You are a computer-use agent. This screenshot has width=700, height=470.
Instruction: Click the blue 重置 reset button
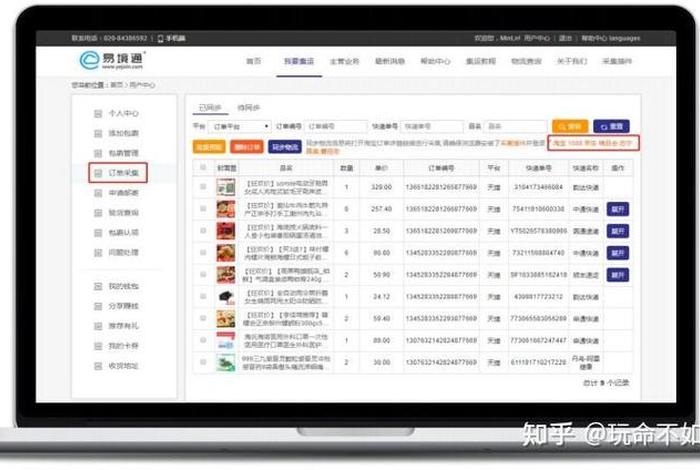pos(612,127)
